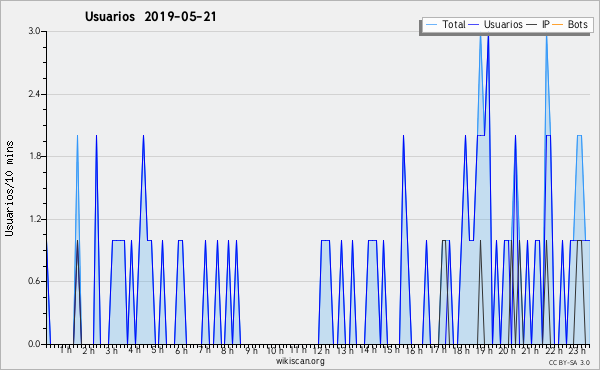Click the CC BY-SA 3.0 license text
This screenshot has width=600, height=370.
point(569,362)
